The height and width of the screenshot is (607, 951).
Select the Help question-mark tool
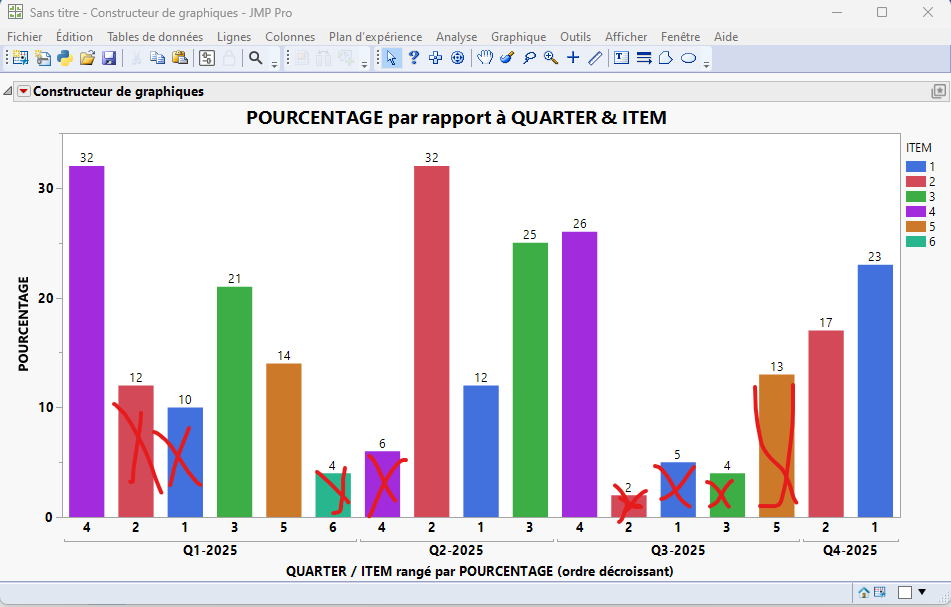pyautogui.click(x=413, y=58)
